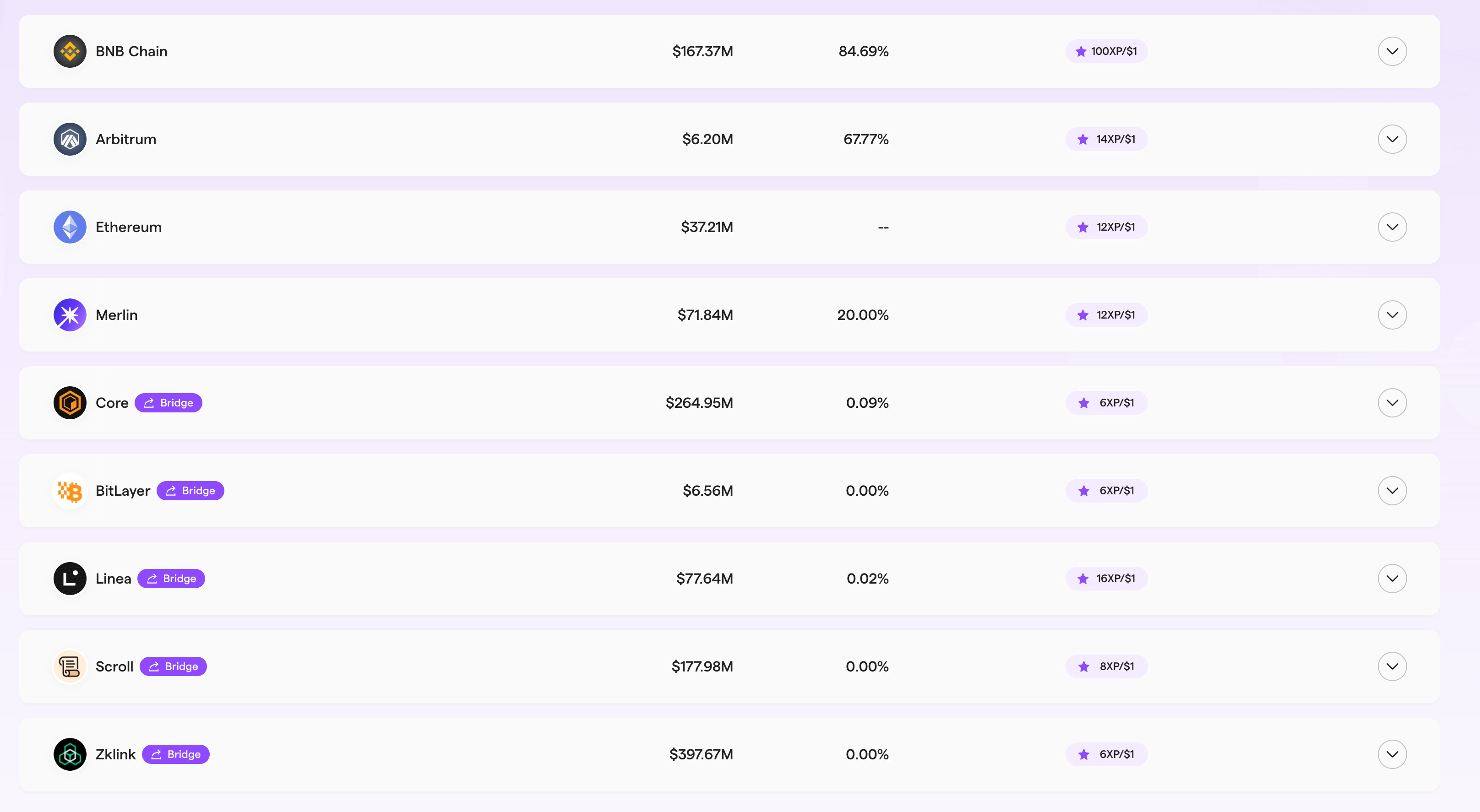Click the star icon in Core's 6XP/$1 badge

(1084, 402)
